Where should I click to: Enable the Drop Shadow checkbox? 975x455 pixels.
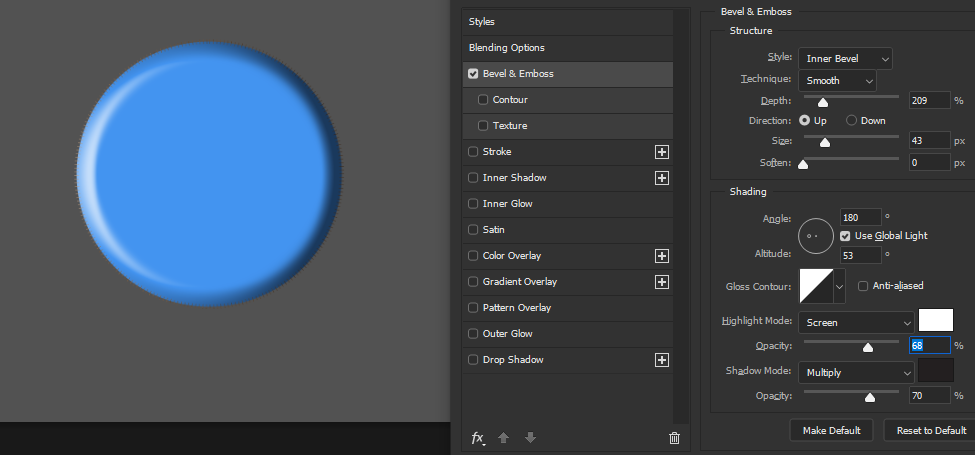click(473, 360)
